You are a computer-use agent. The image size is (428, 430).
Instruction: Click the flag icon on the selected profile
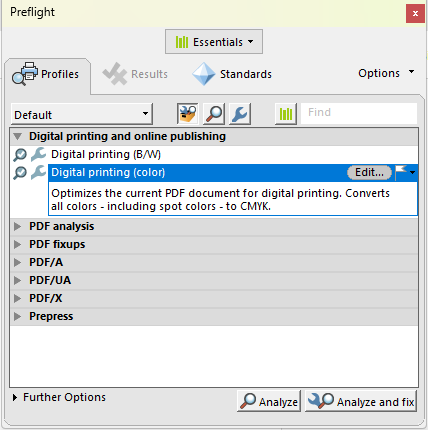click(401, 172)
